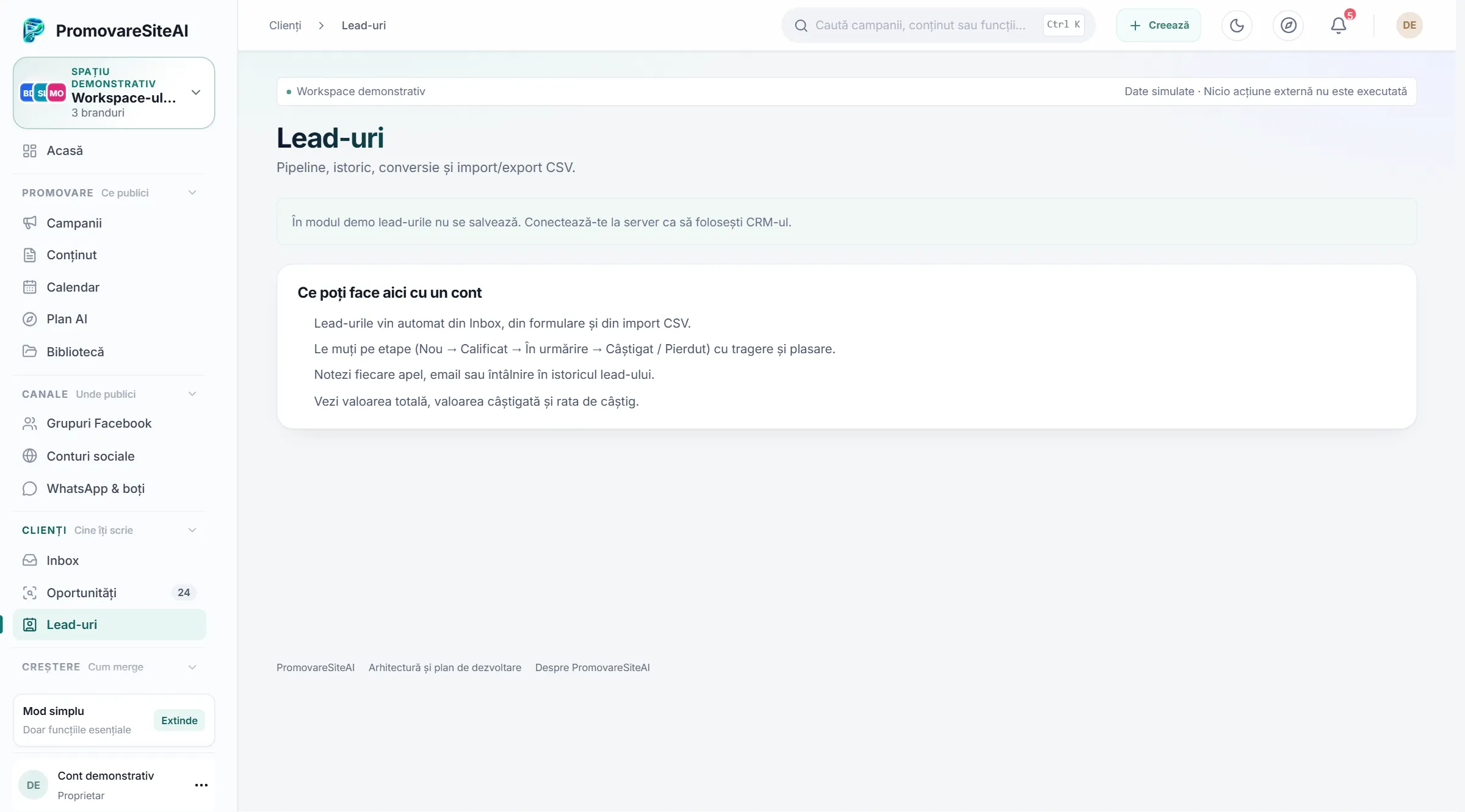Viewport: 1465px width, 812px height.
Task: Expand the workspace switcher dropdown
Action: coord(196,93)
